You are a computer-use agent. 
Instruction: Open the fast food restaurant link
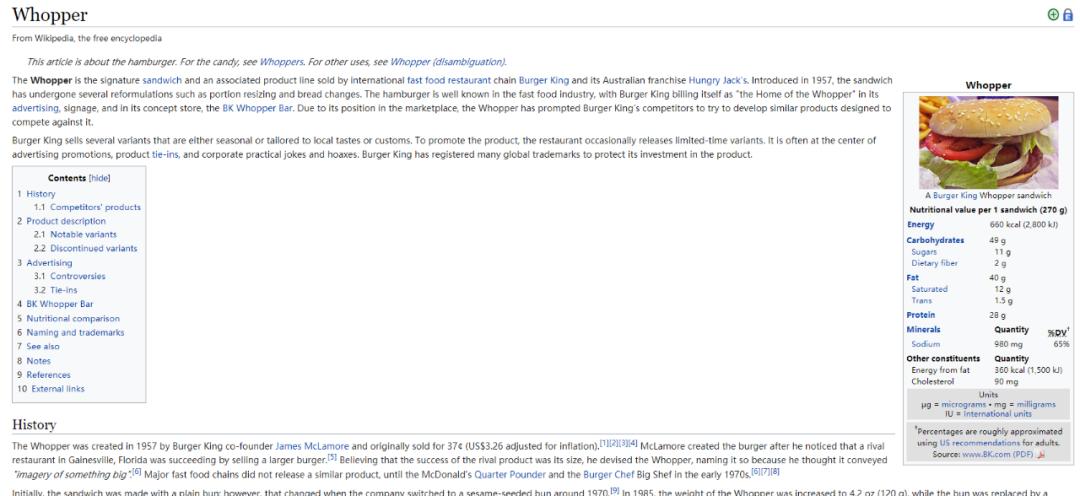pos(449,81)
